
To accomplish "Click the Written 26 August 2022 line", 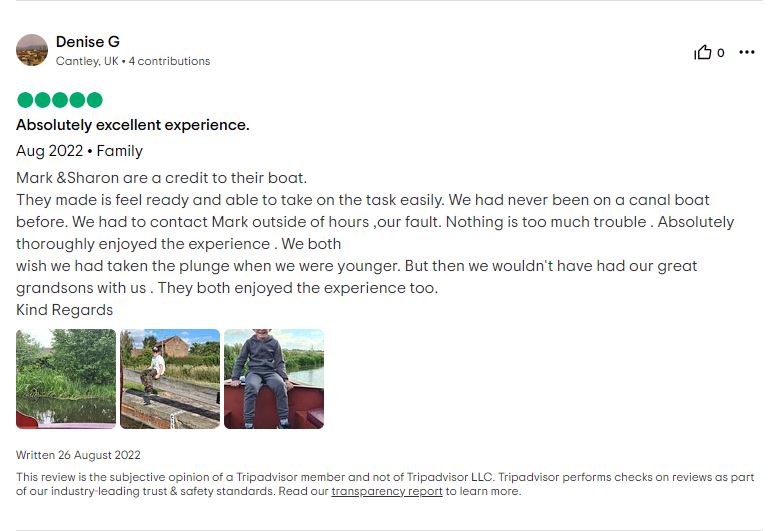I will click(78, 455).
